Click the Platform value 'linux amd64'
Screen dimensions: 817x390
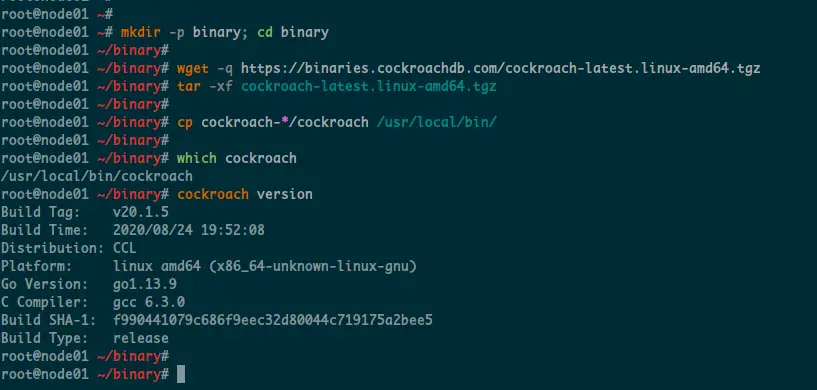tap(157, 266)
